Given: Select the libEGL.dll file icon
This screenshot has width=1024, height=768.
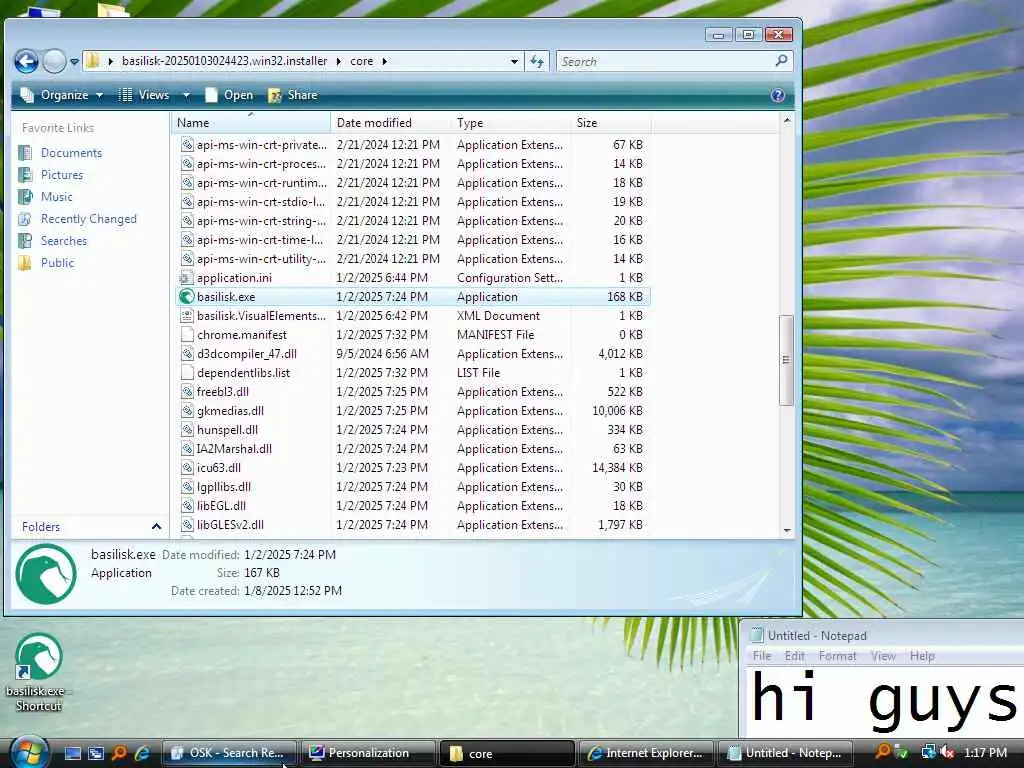Looking at the screenshot, I should click(187, 505).
